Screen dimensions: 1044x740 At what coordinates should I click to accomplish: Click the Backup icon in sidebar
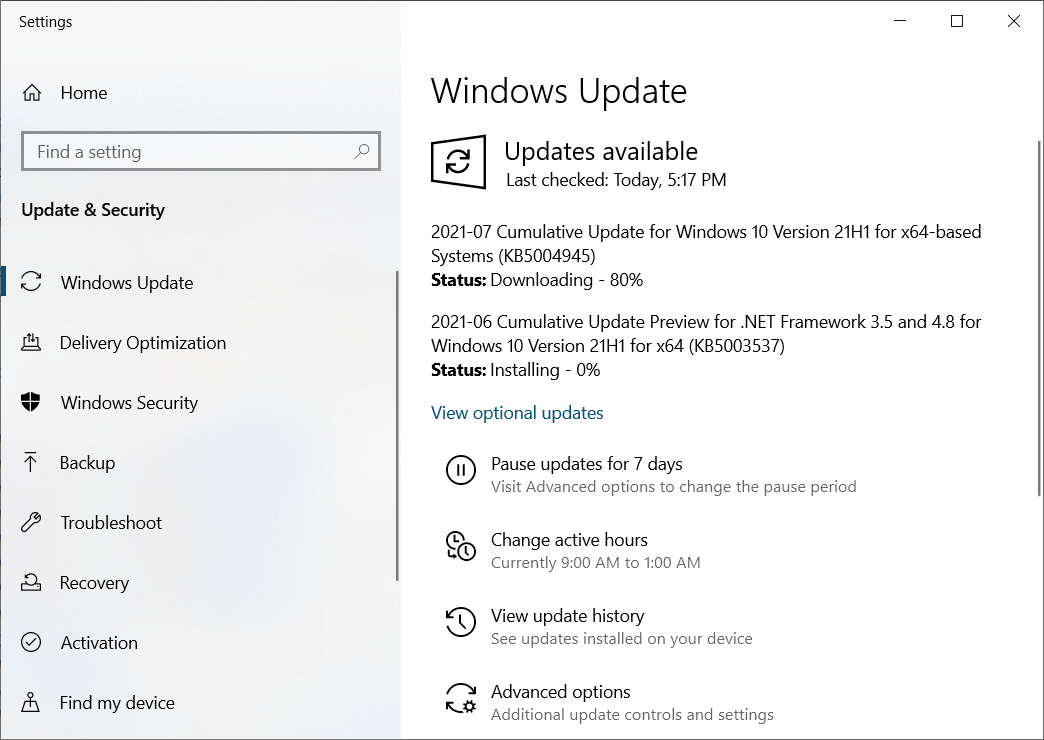(31, 462)
